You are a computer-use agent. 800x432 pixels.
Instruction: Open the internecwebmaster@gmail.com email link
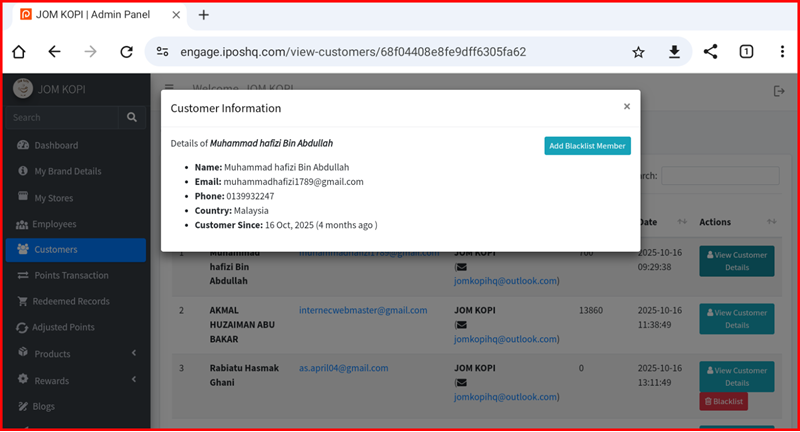click(x=363, y=311)
